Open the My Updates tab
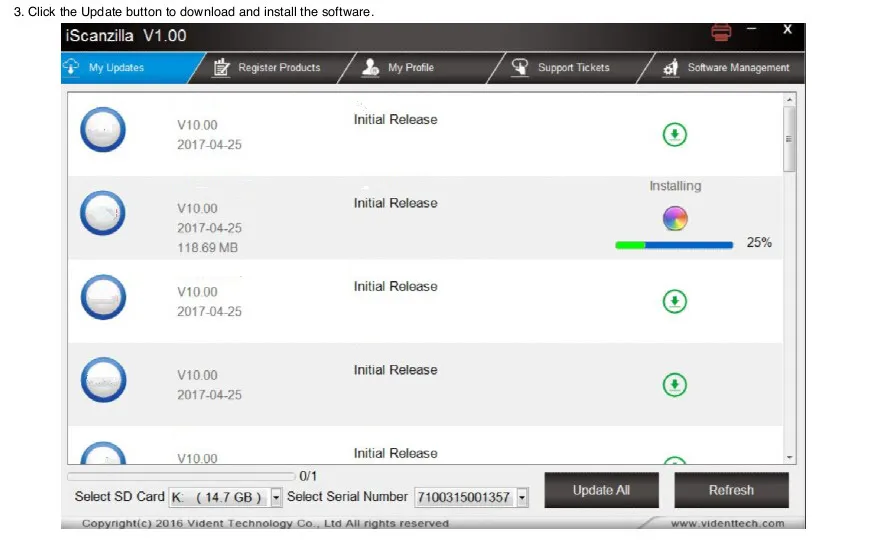This screenshot has width=870, height=559. pyautogui.click(x=129, y=68)
